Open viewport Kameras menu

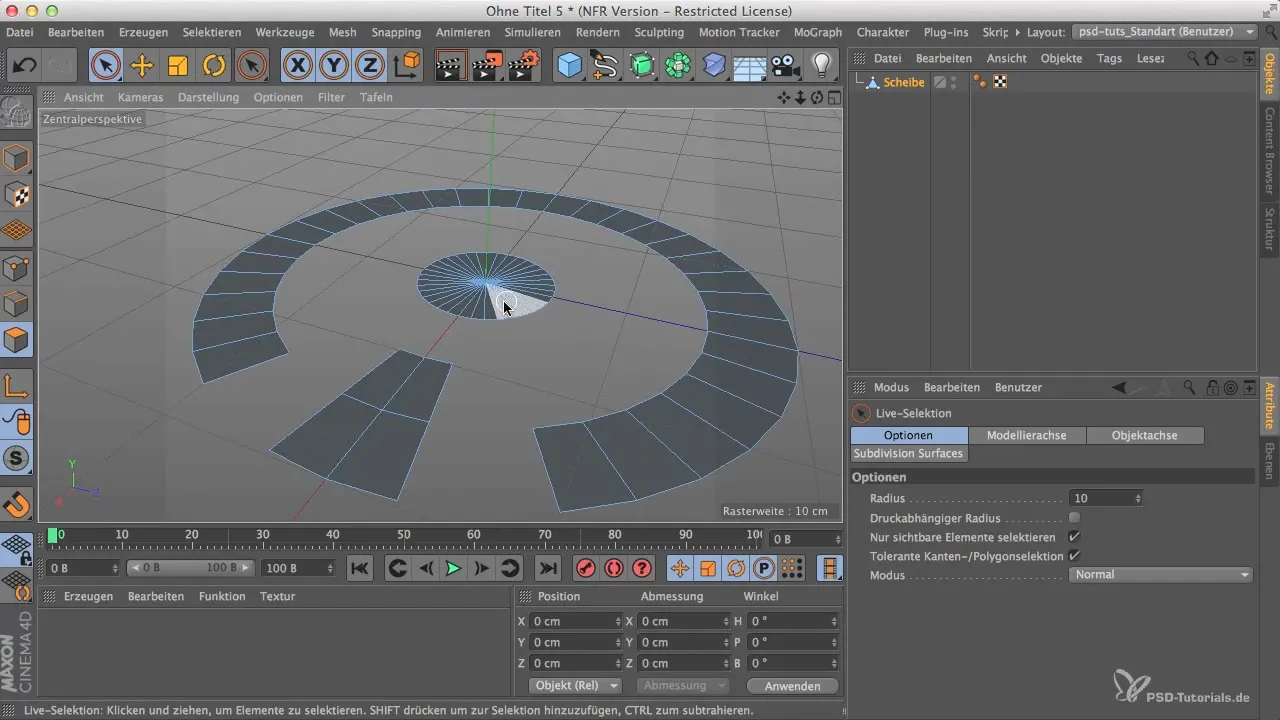pyautogui.click(x=140, y=97)
